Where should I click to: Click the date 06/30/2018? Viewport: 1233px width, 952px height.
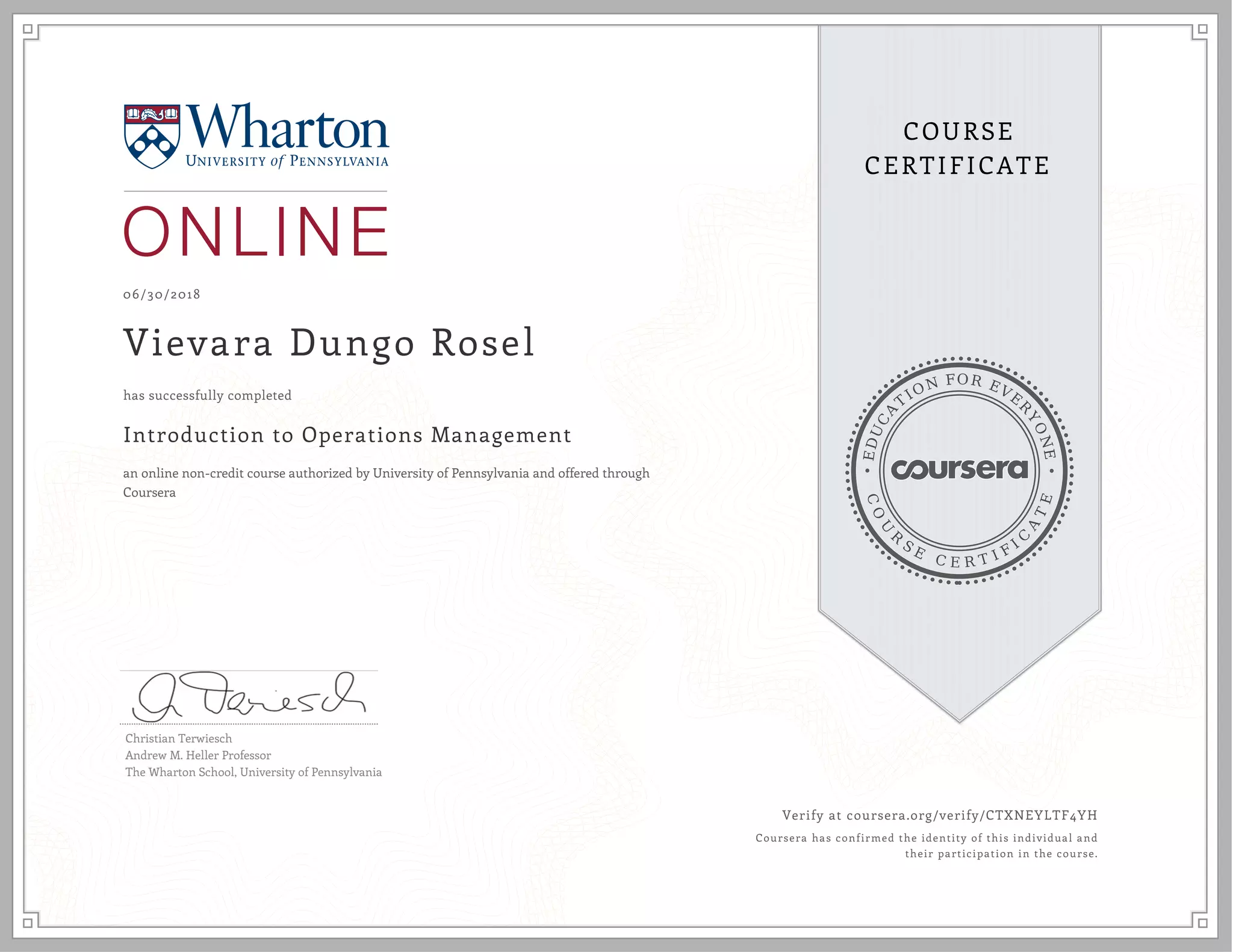pyautogui.click(x=161, y=294)
